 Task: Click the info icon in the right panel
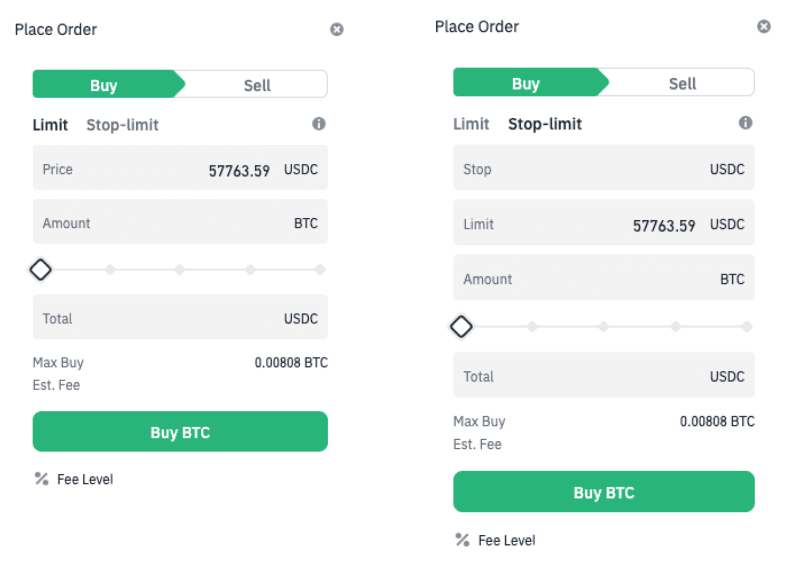click(745, 123)
